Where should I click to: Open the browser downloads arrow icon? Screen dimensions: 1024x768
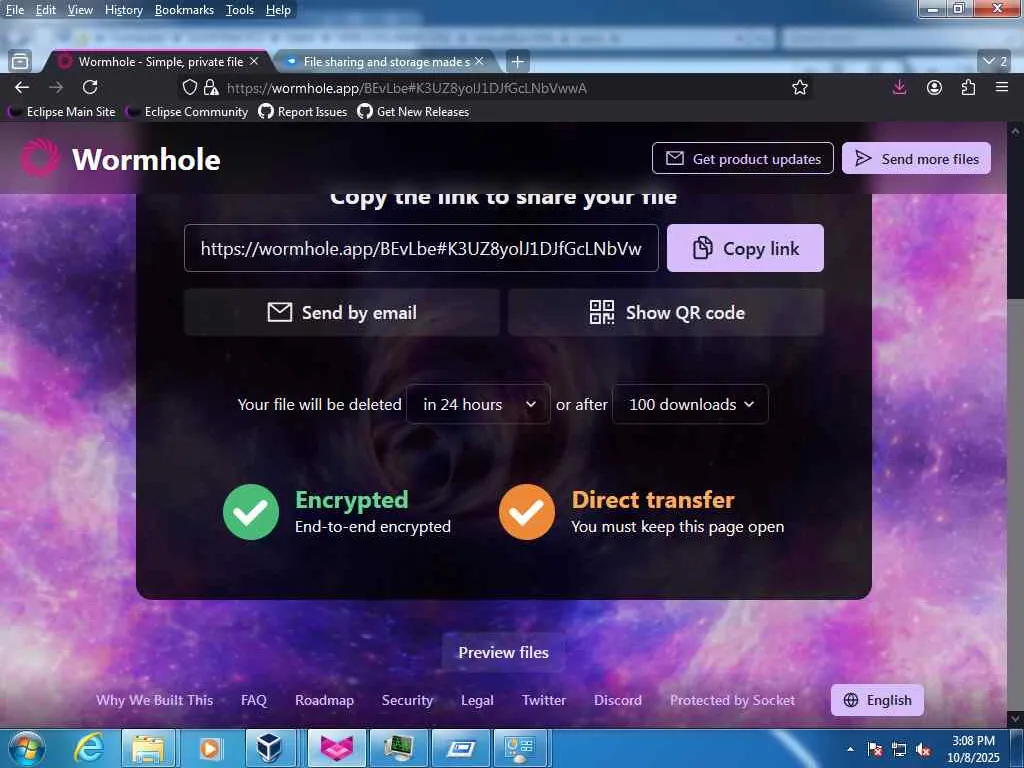(x=899, y=88)
